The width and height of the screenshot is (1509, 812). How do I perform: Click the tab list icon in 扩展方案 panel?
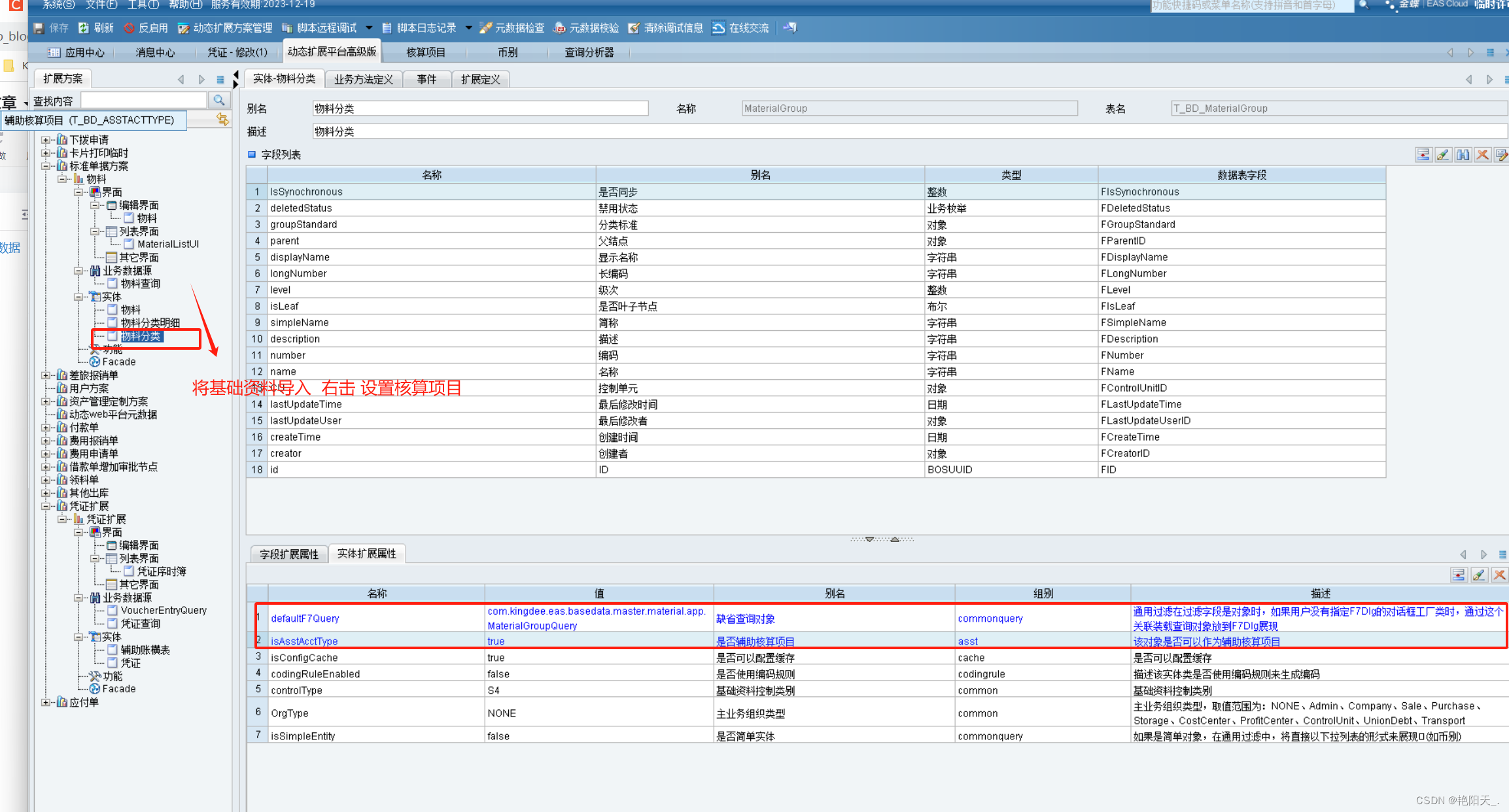pos(220,80)
